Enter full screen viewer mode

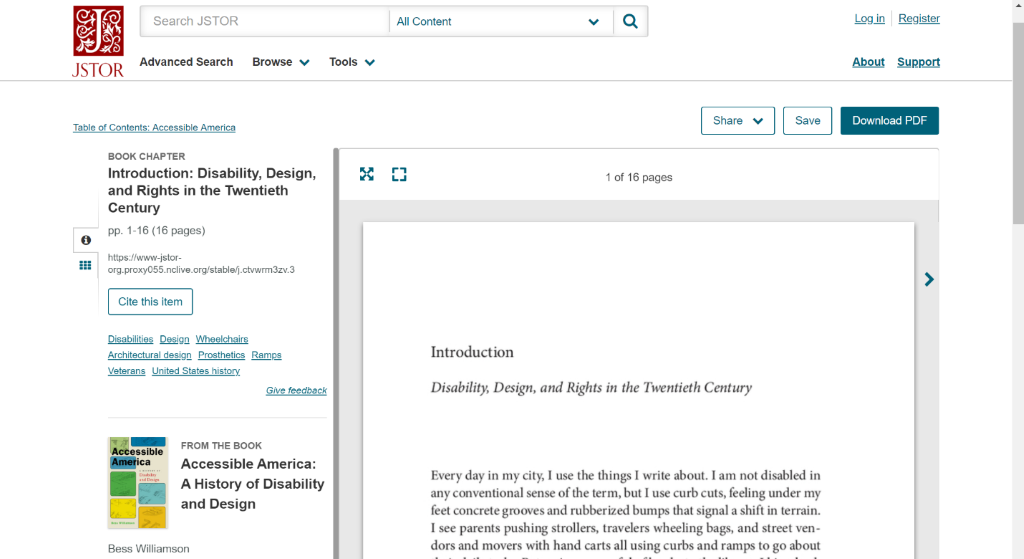click(399, 174)
